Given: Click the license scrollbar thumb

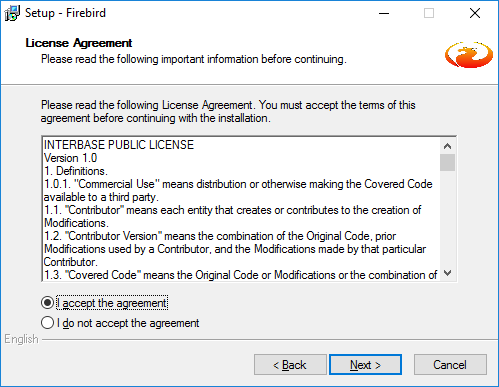Looking at the screenshot, I should click(x=448, y=162).
